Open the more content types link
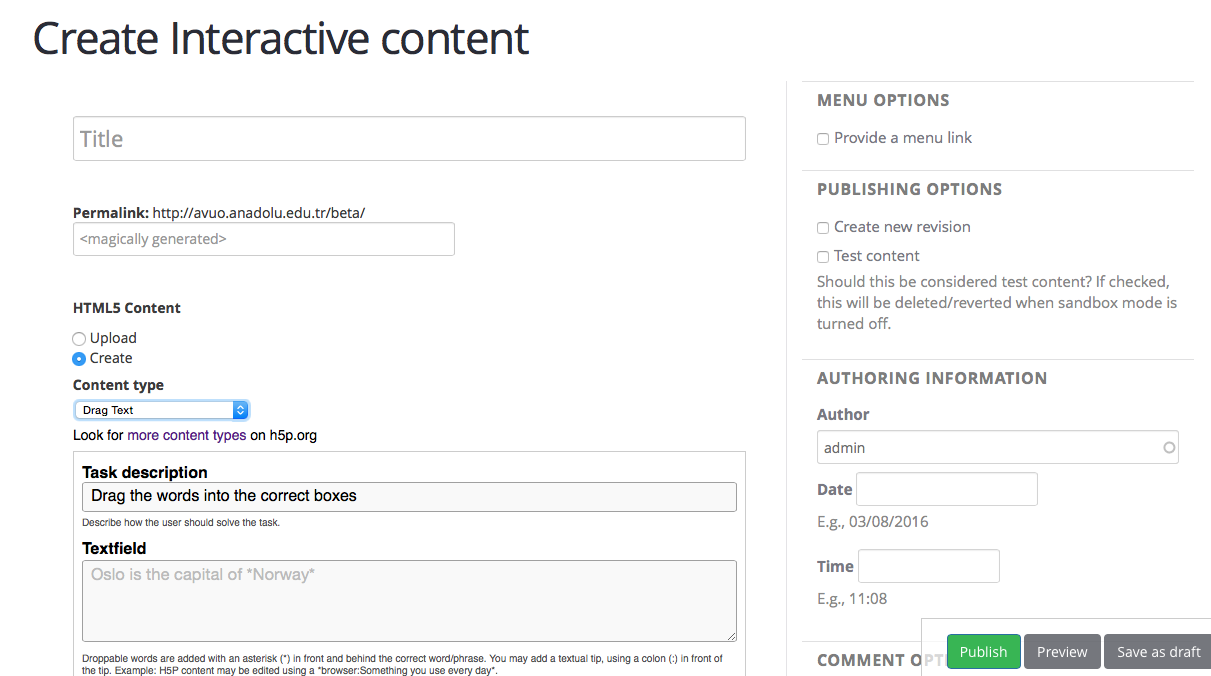 [x=187, y=435]
